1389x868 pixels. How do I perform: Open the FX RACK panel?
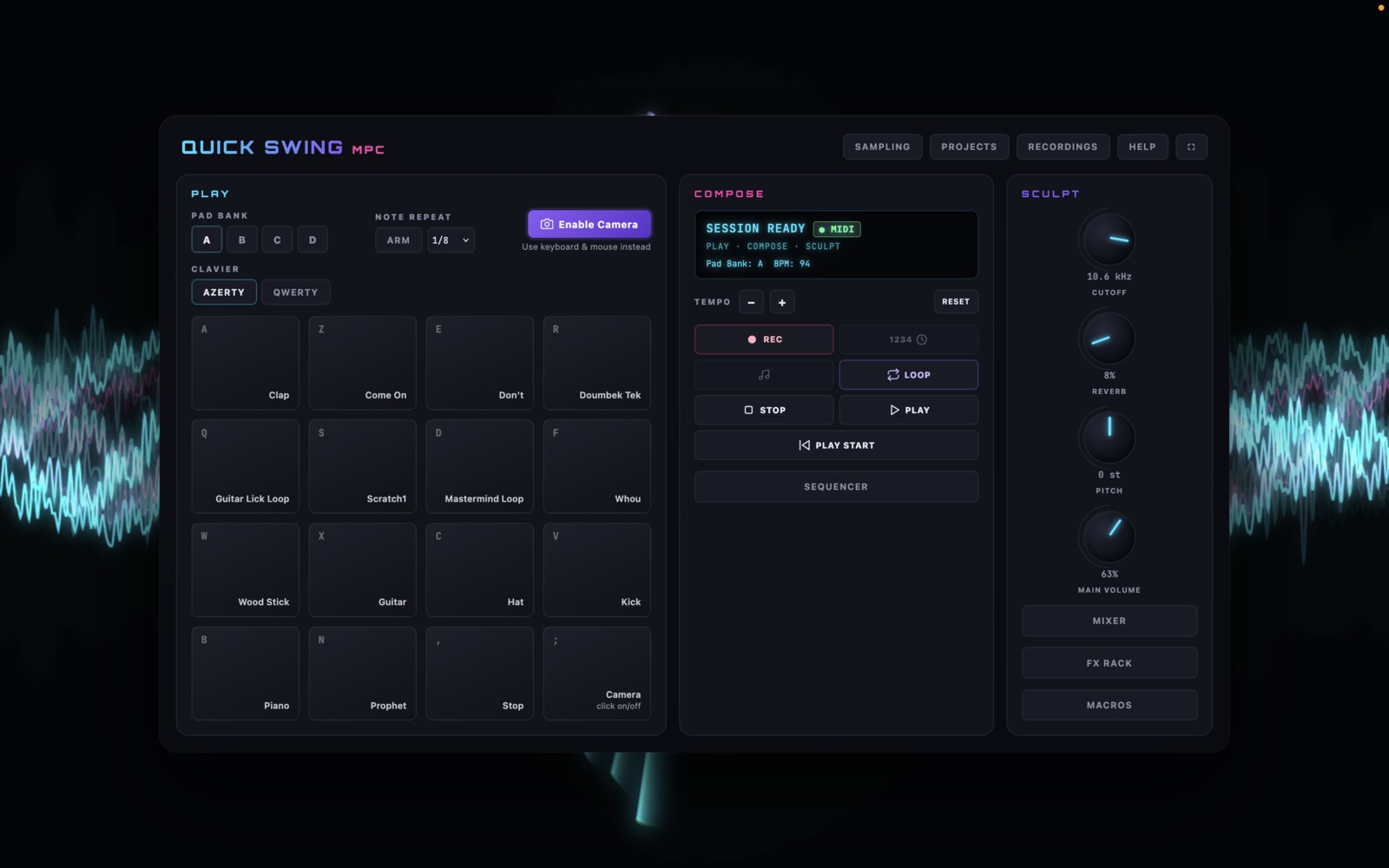click(1109, 663)
